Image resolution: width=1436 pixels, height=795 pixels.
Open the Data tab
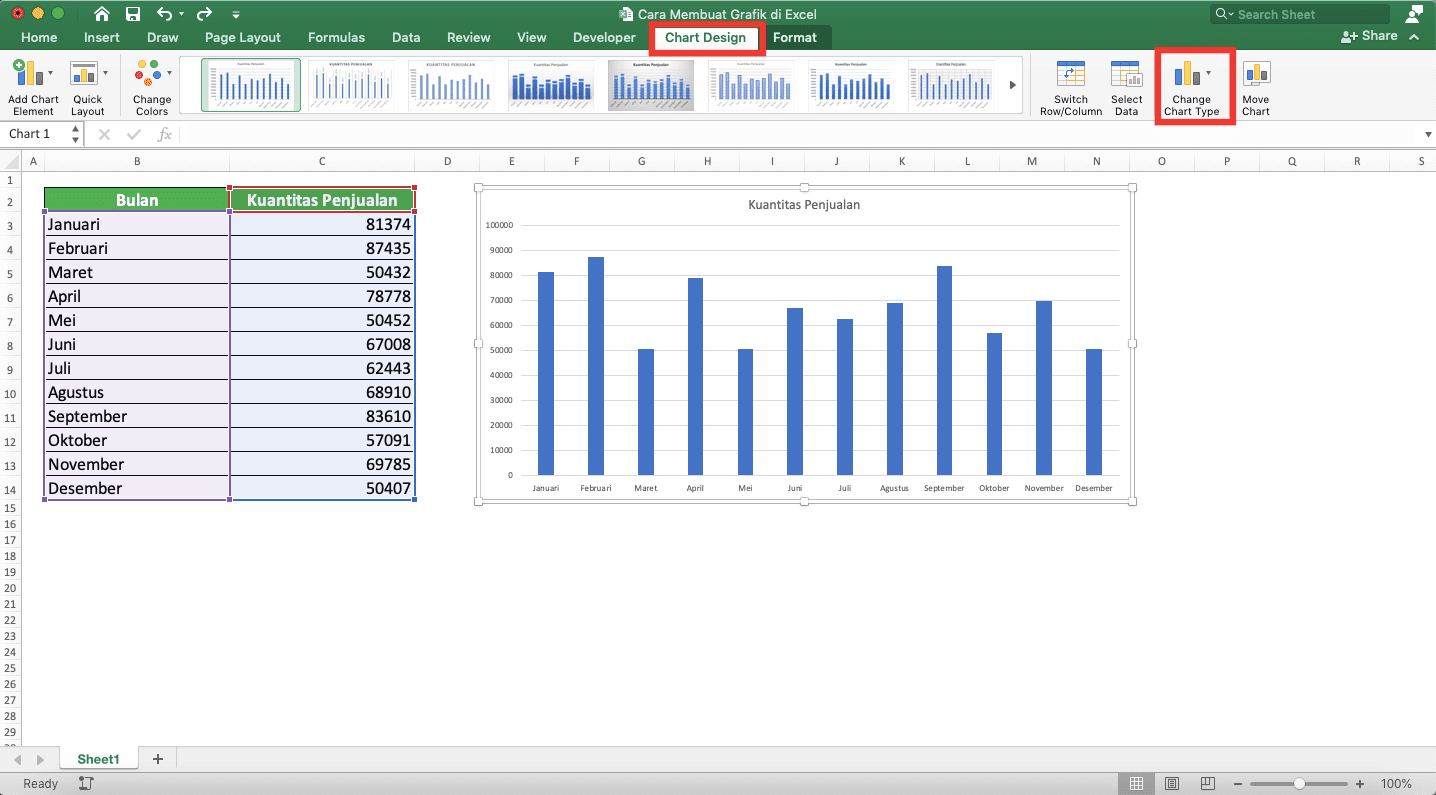coord(406,37)
